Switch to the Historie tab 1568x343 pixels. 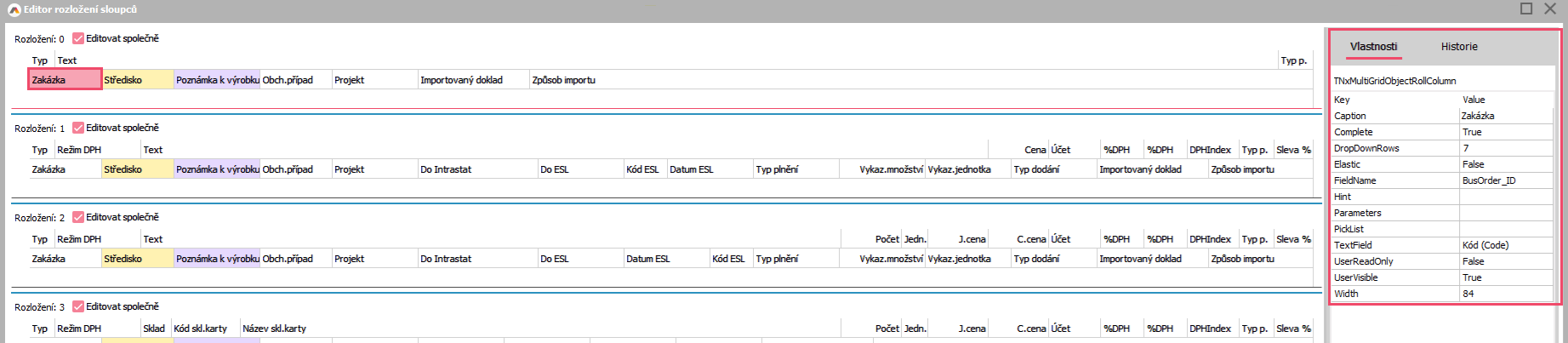pyautogui.click(x=1458, y=47)
